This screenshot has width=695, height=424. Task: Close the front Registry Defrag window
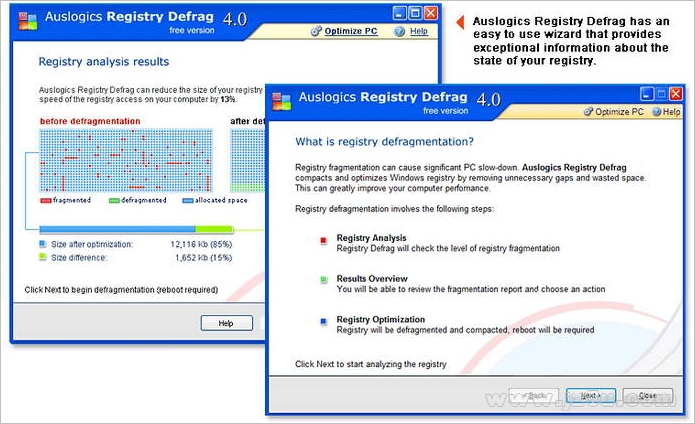tap(676, 94)
